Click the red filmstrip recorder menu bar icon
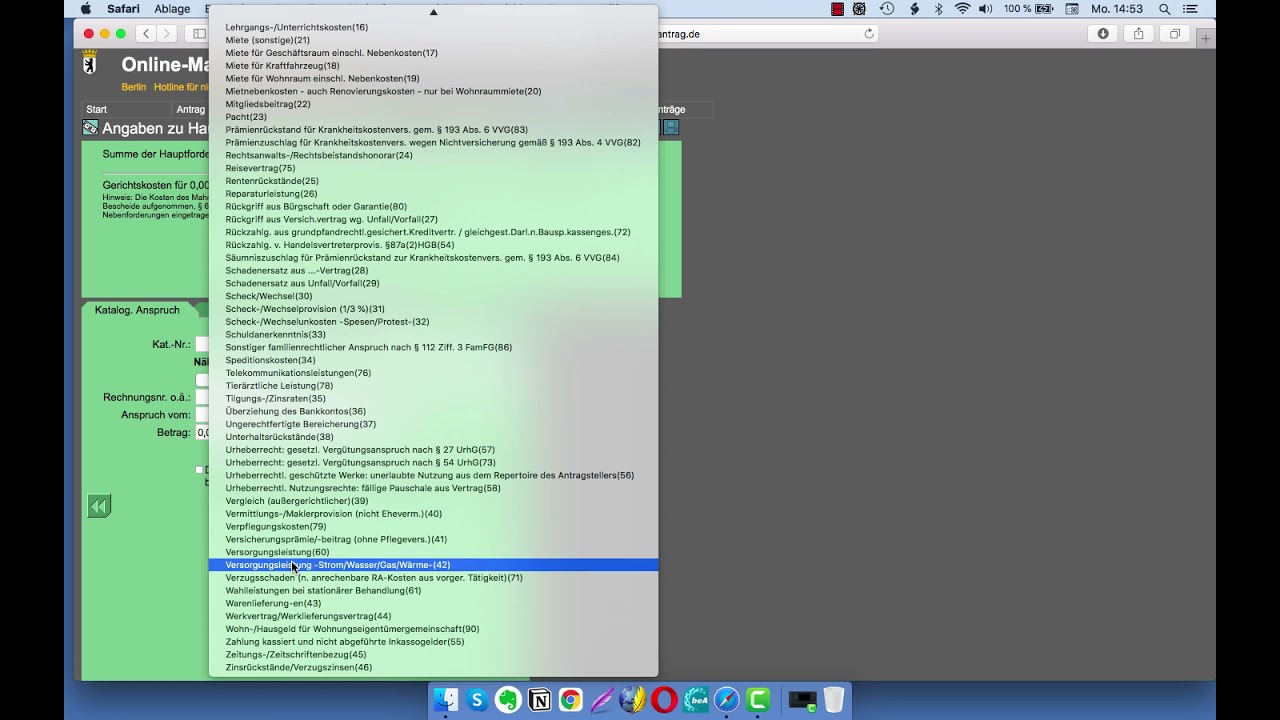Viewport: 1280px width, 720px height. 838,9
